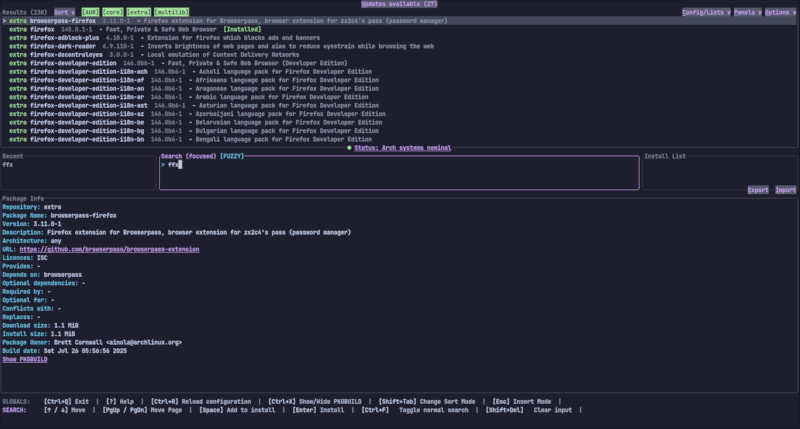800x429 pixels.
Task: Select firefox-developer-edition-i18n-be row
Action: (399, 122)
